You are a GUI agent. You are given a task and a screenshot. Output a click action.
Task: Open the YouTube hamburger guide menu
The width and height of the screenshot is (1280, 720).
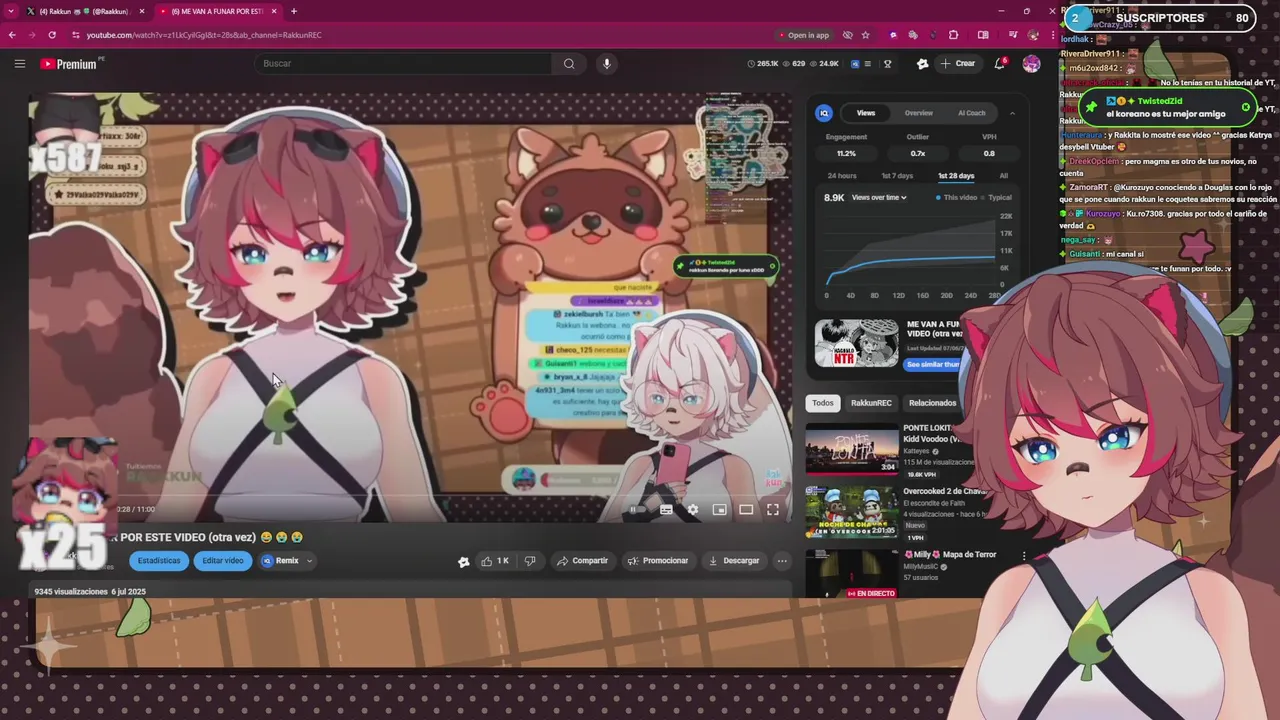click(19, 64)
